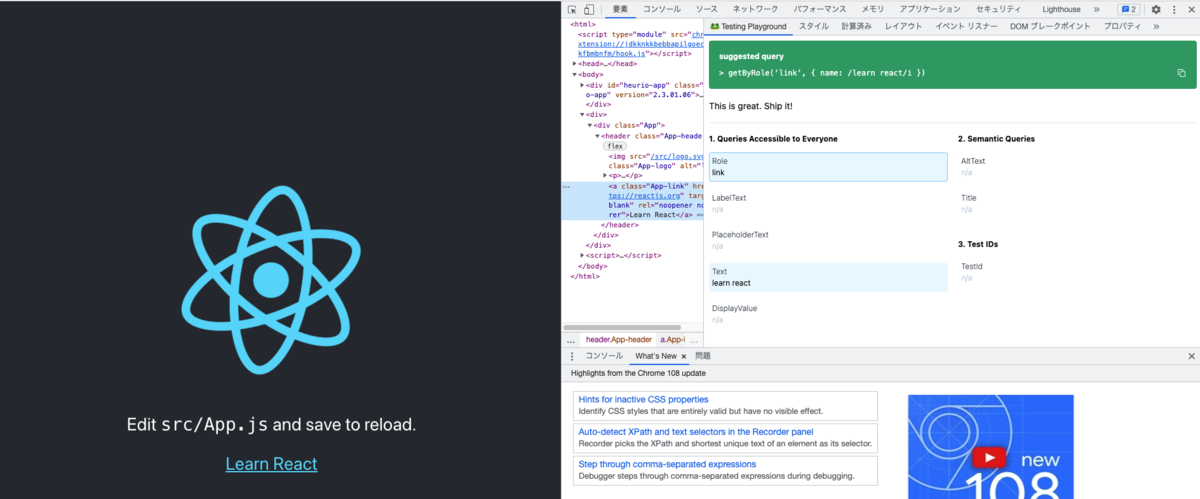Screen dimensions: 1200x499
Task: Click the TestId query field
Action: point(1077,272)
